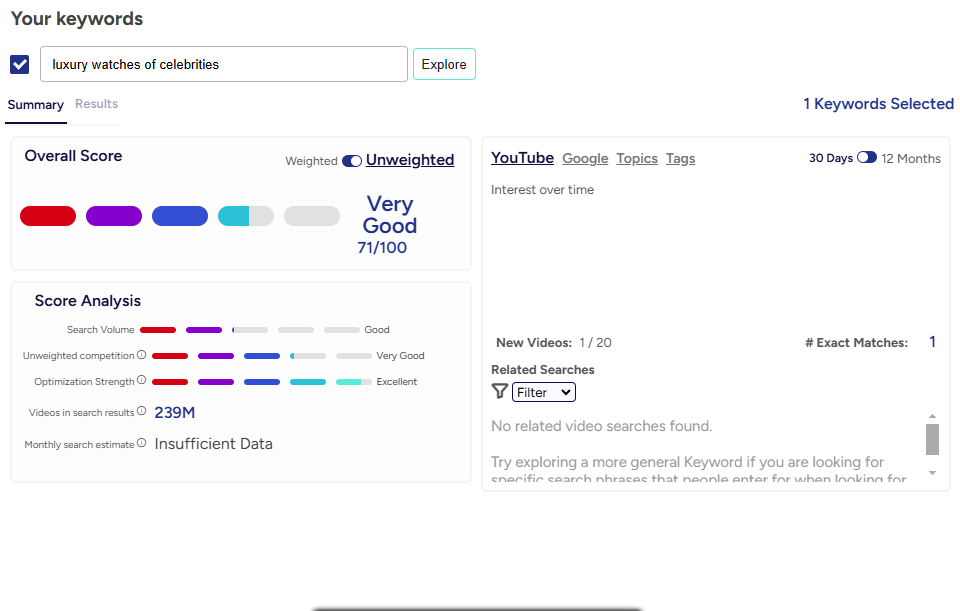
Task: Click the filter funnel icon
Action: 499,392
